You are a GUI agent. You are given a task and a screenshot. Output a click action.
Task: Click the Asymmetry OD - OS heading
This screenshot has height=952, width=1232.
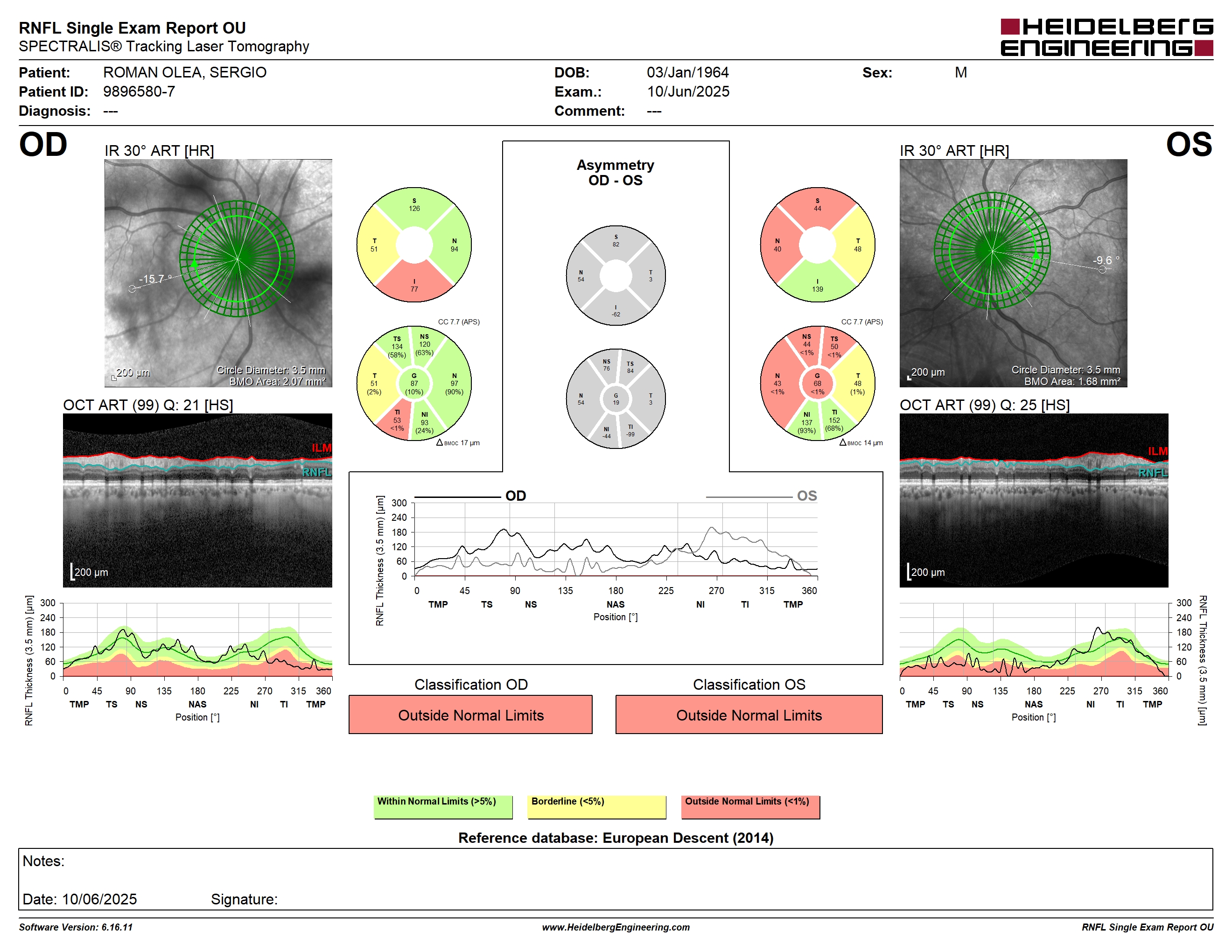[x=616, y=173]
